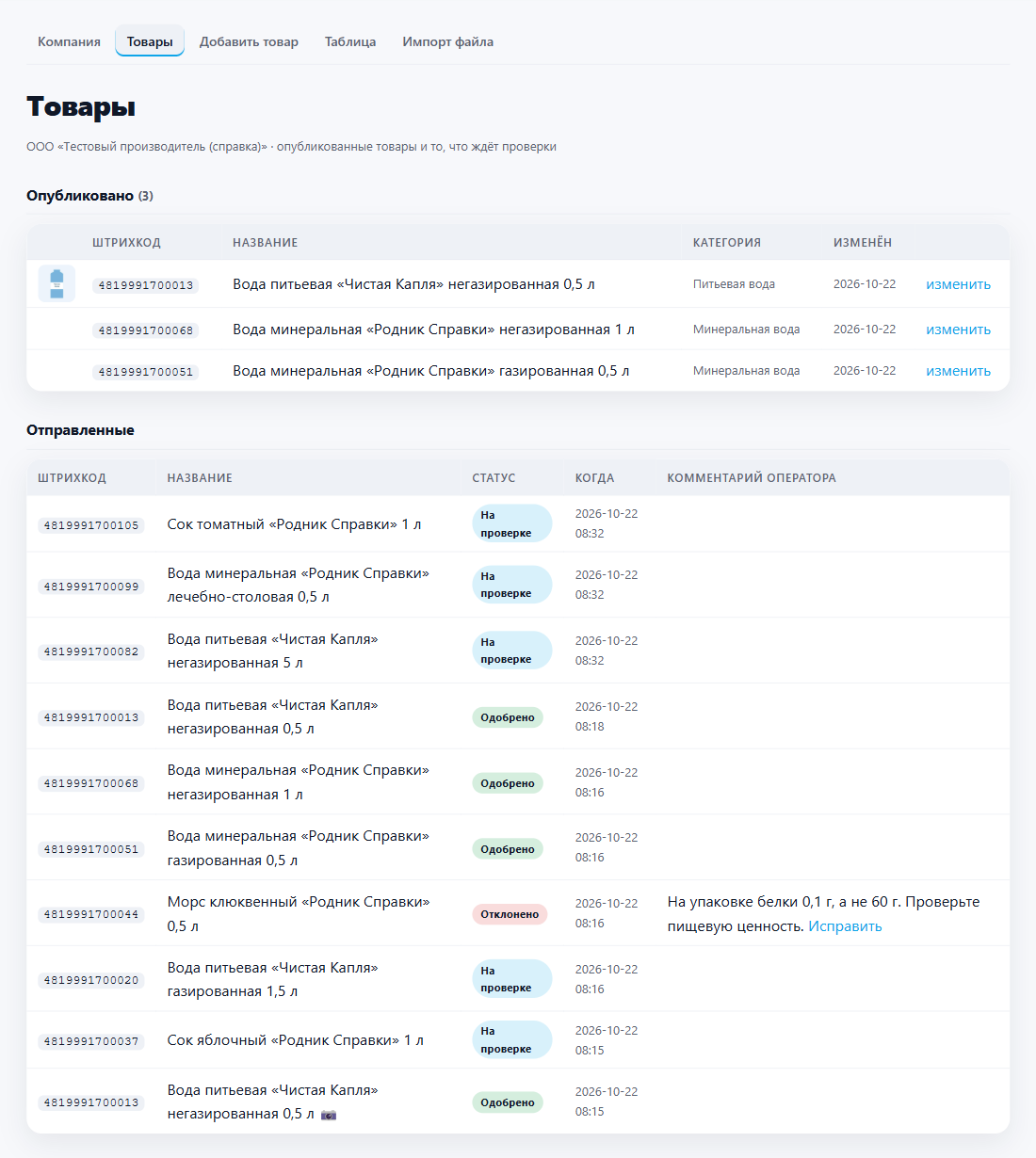The height and width of the screenshot is (1158, 1036).
Task: Click the Опубликовано section heading
Action: (89, 196)
